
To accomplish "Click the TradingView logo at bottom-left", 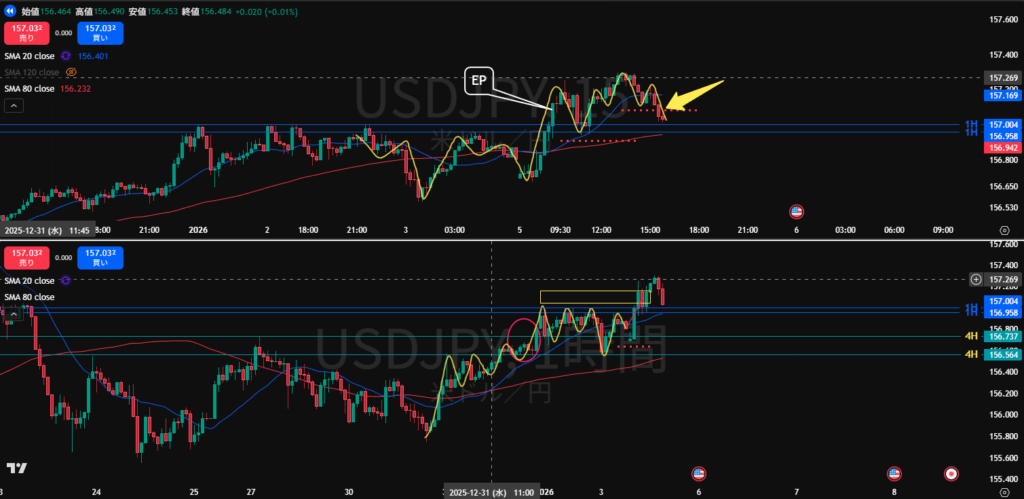I will 16,468.
